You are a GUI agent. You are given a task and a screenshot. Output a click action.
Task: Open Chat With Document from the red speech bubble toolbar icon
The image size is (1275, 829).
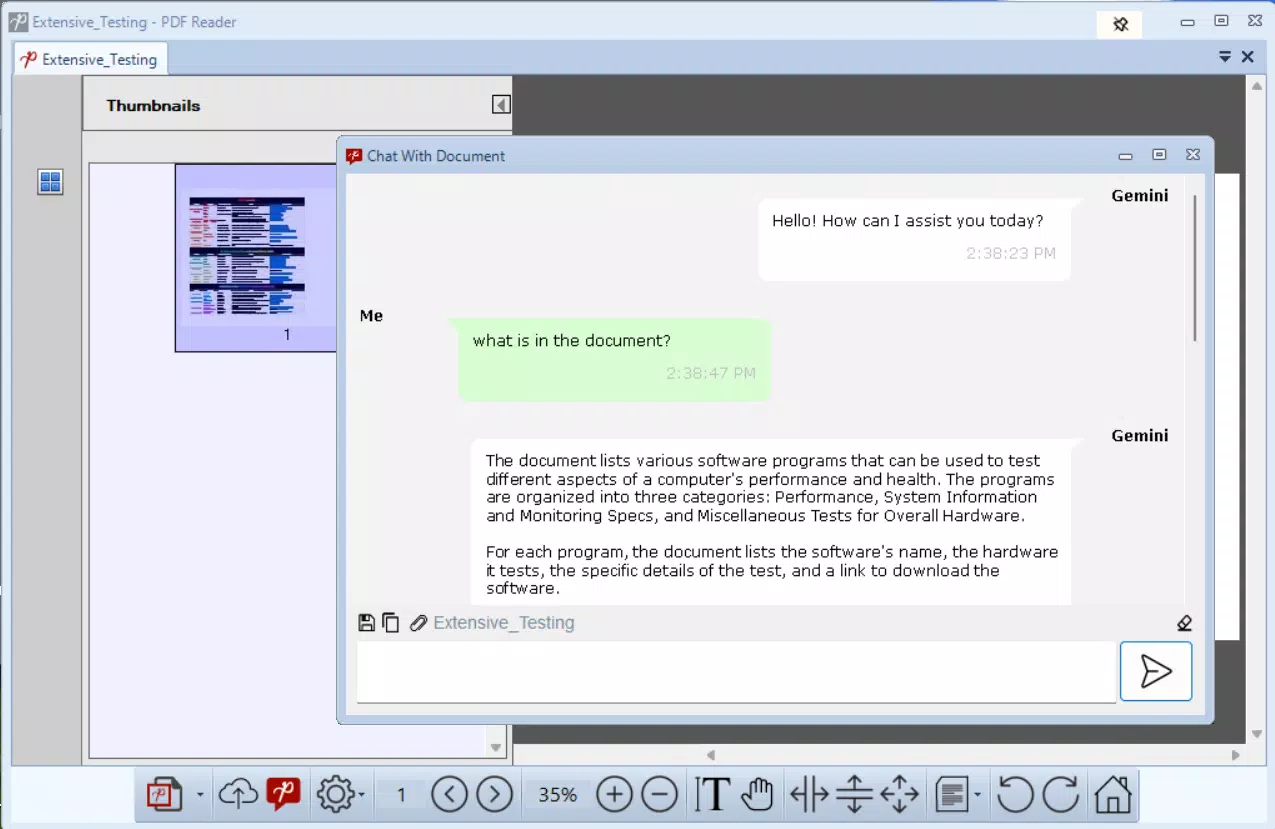[284, 795]
